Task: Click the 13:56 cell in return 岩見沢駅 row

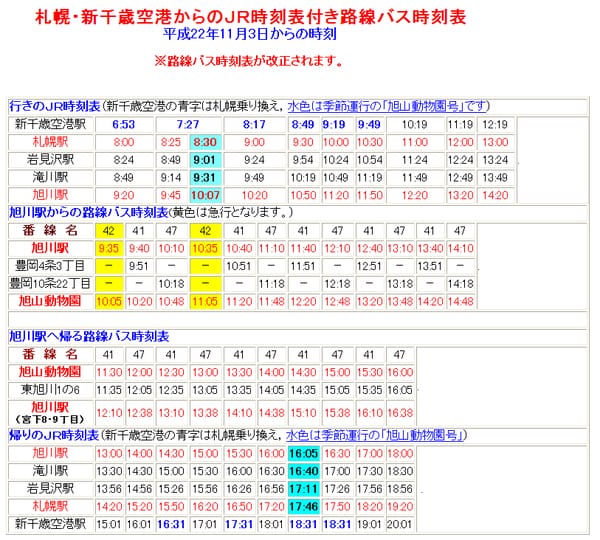Action: click(x=109, y=489)
